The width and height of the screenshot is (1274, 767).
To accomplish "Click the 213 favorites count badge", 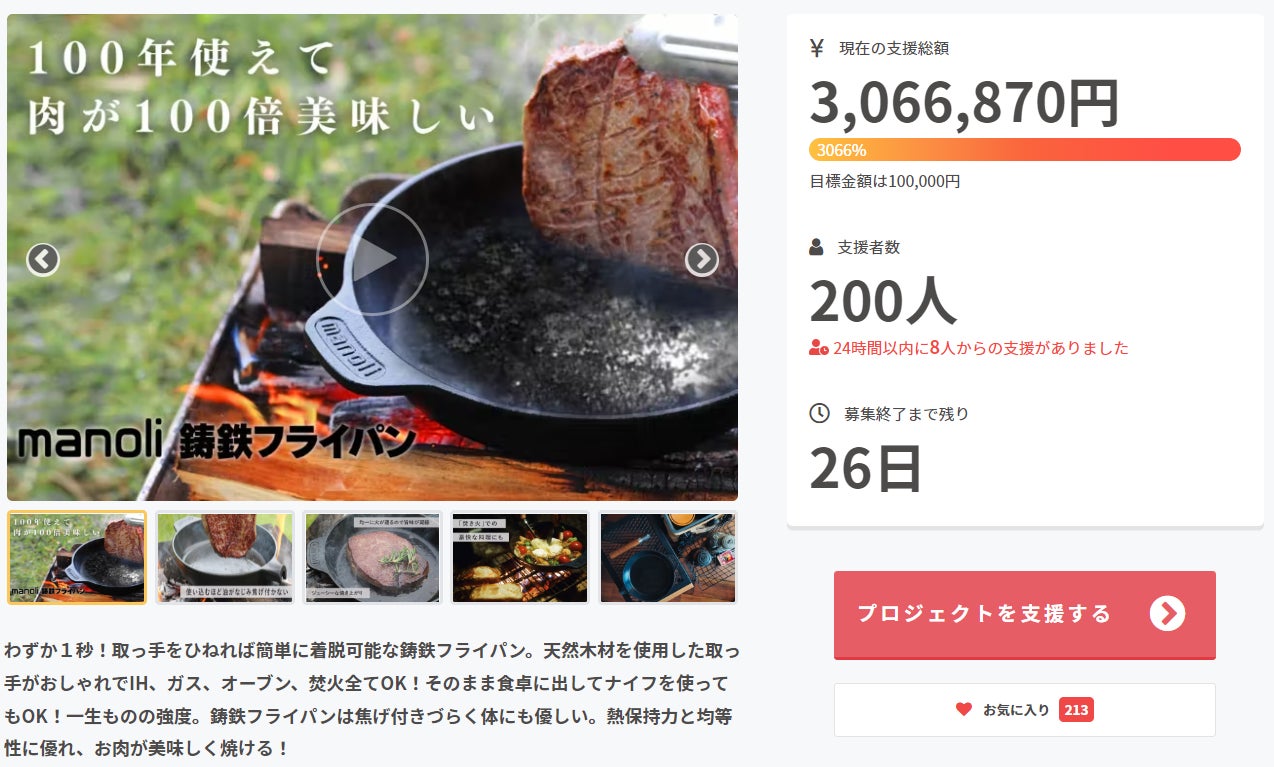I will click(x=1076, y=710).
